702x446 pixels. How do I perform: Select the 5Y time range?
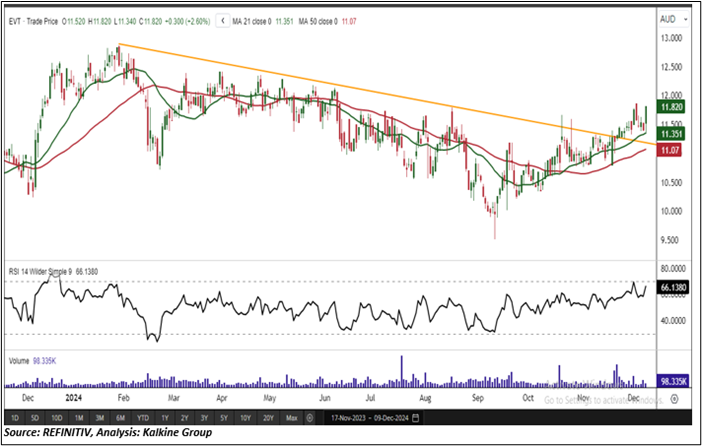point(224,418)
